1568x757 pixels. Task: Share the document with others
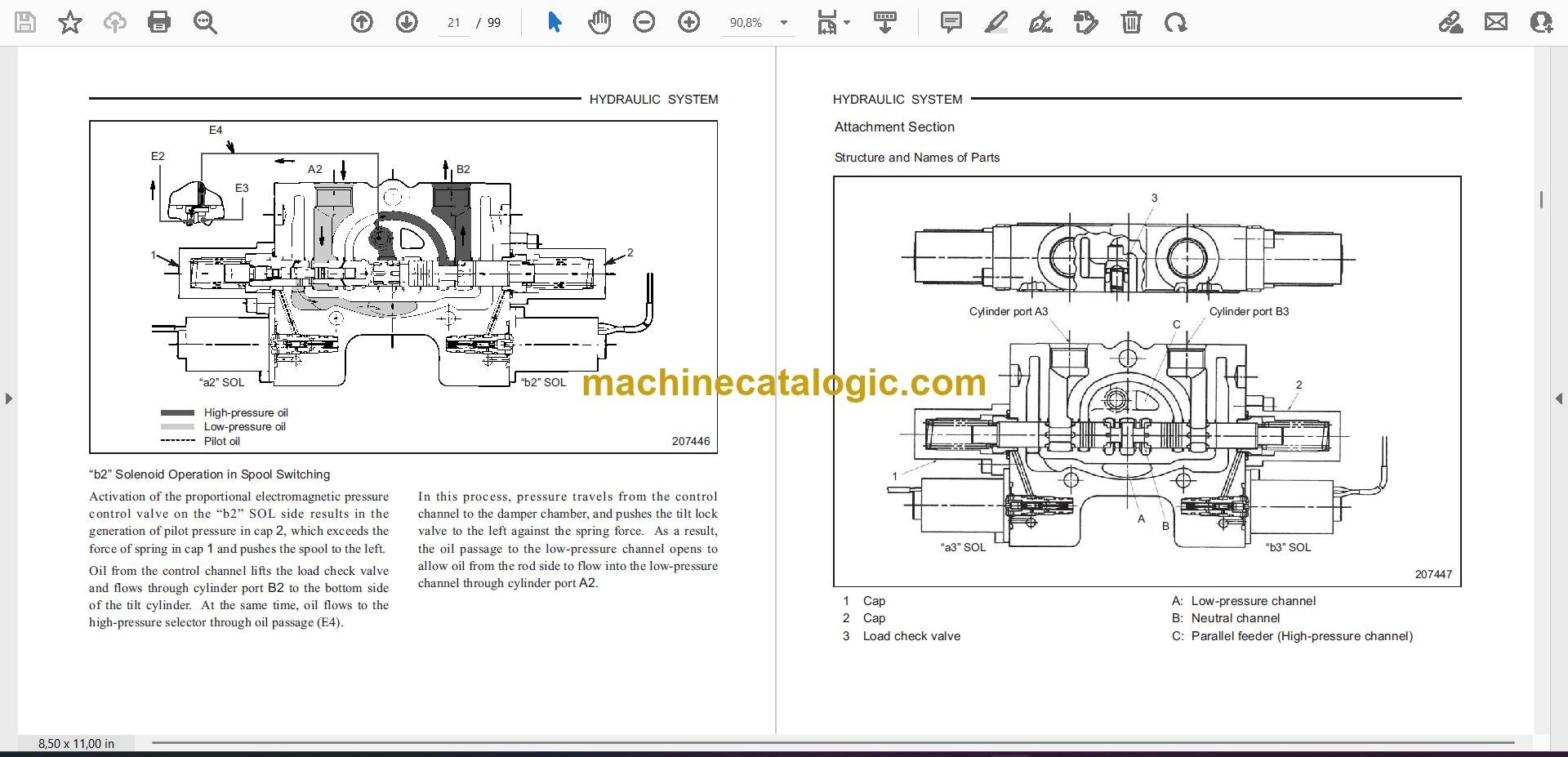coord(1541,22)
